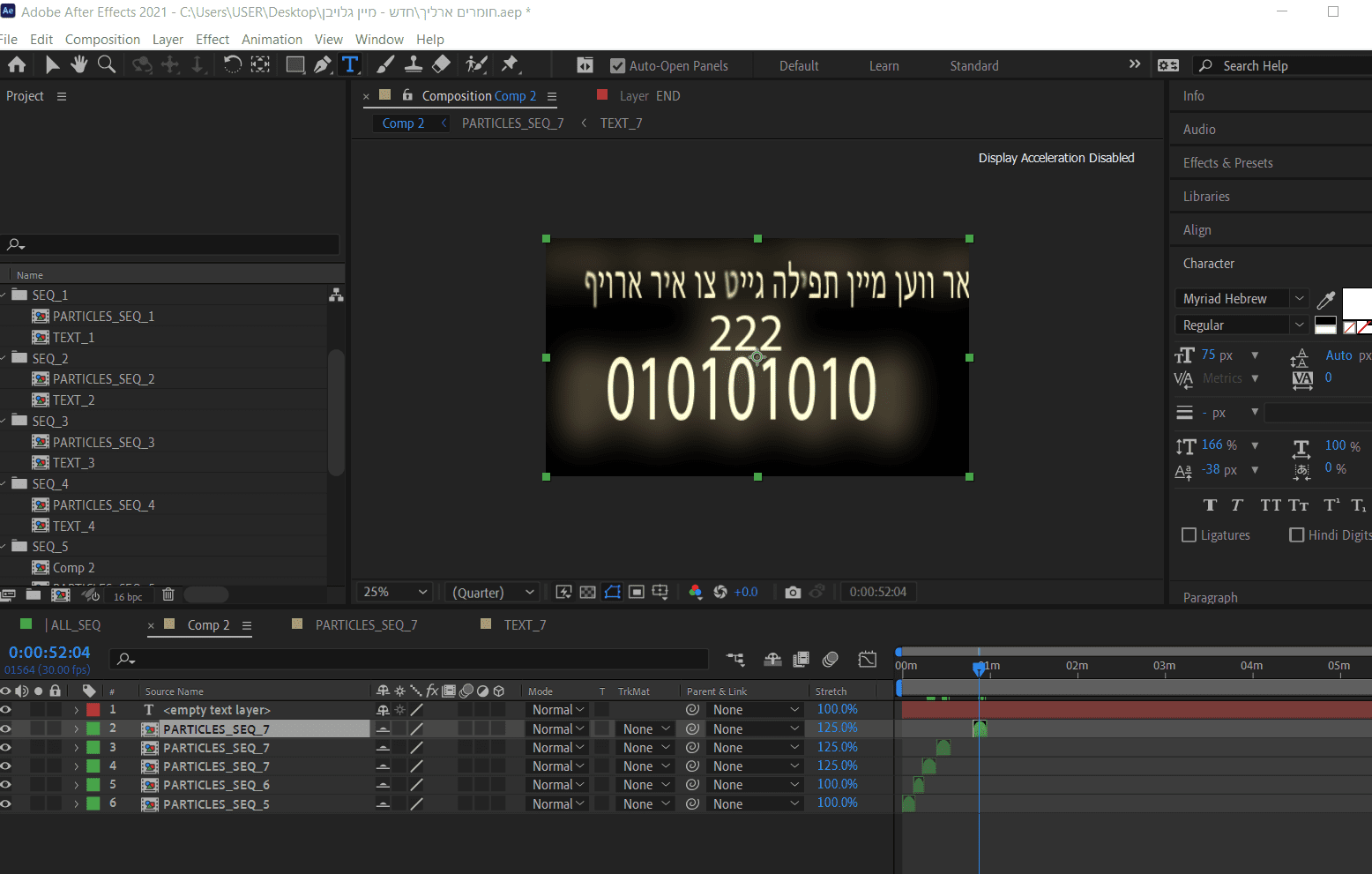This screenshot has height=874, width=1372.
Task: Enable the Hindi Digits checkbox
Action: [x=1297, y=534]
